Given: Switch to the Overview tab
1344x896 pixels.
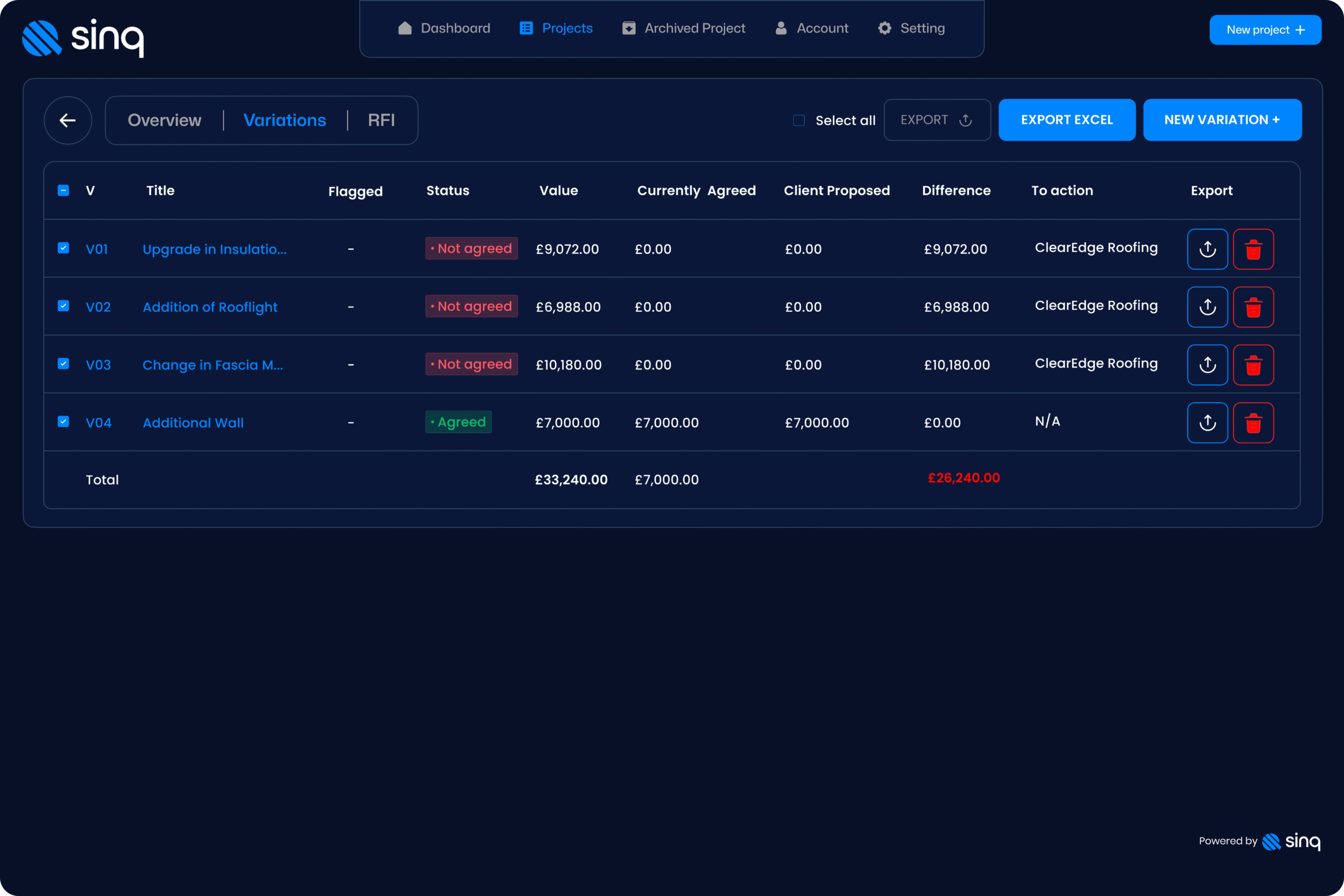Looking at the screenshot, I should pos(164,120).
